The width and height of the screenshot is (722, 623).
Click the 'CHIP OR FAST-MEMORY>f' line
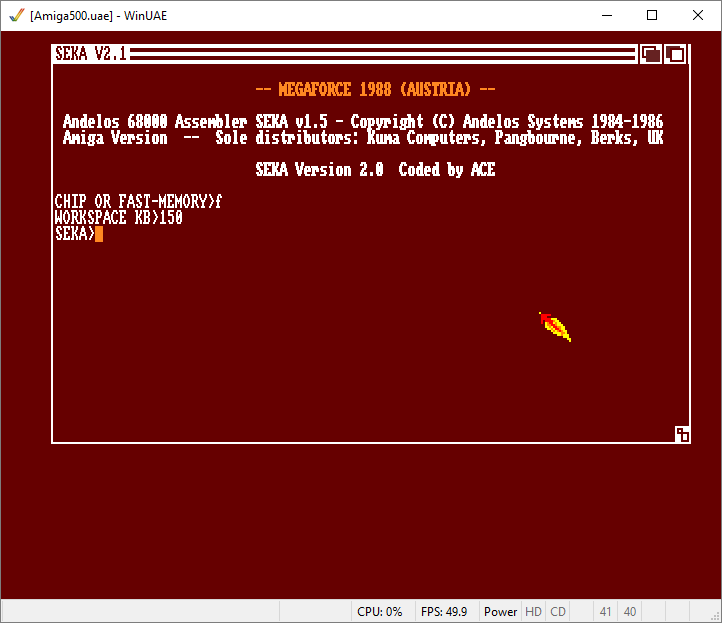[138, 202]
